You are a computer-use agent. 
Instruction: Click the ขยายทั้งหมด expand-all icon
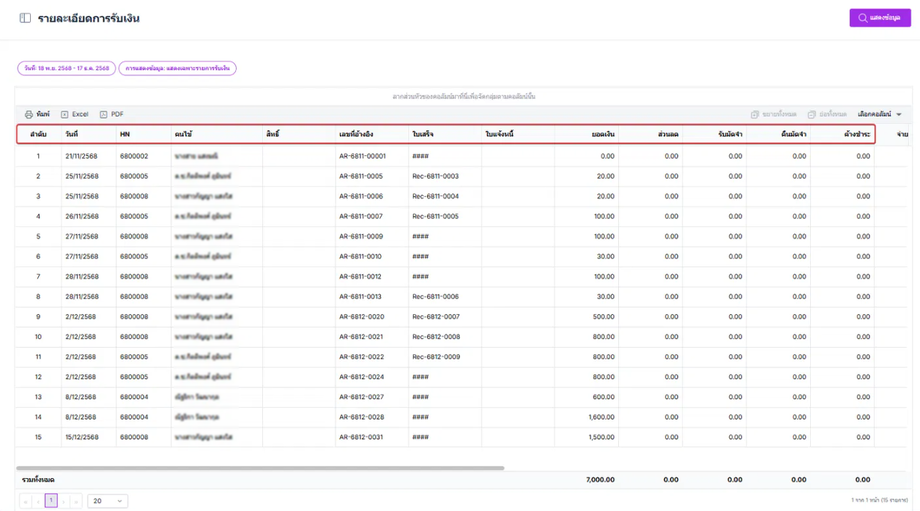click(x=755, y=115)
